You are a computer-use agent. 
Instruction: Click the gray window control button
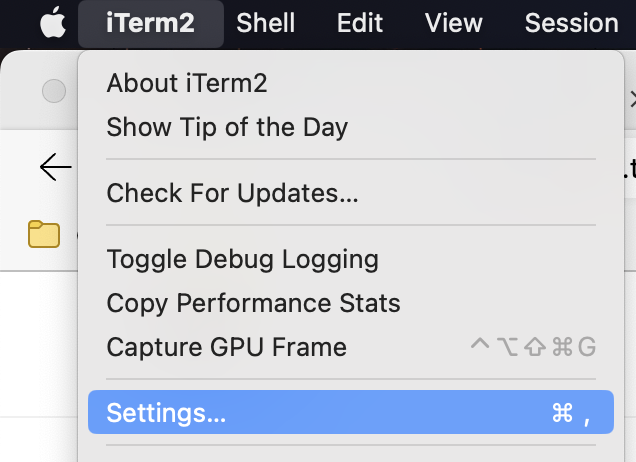coord(53,90)
